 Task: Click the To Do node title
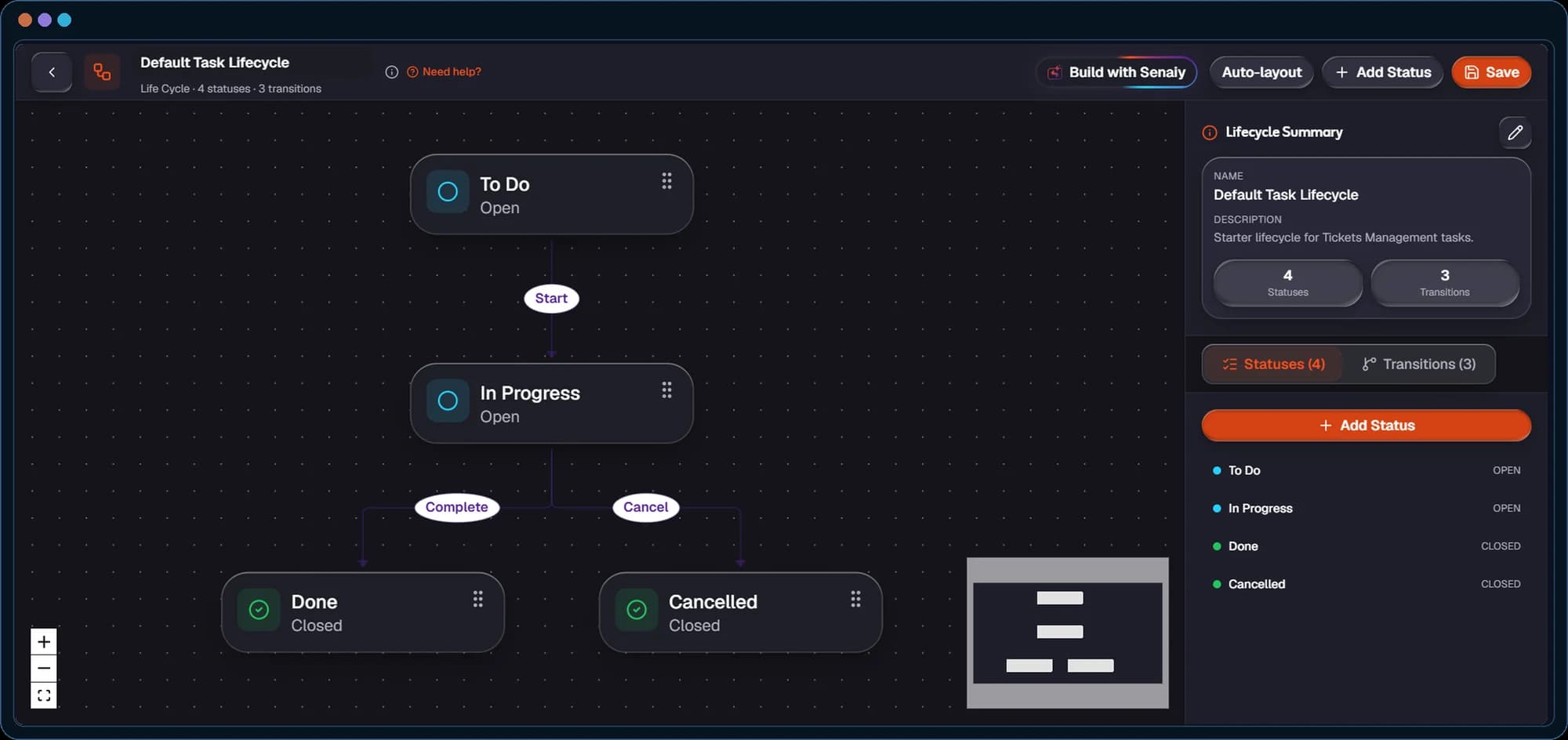505,184
